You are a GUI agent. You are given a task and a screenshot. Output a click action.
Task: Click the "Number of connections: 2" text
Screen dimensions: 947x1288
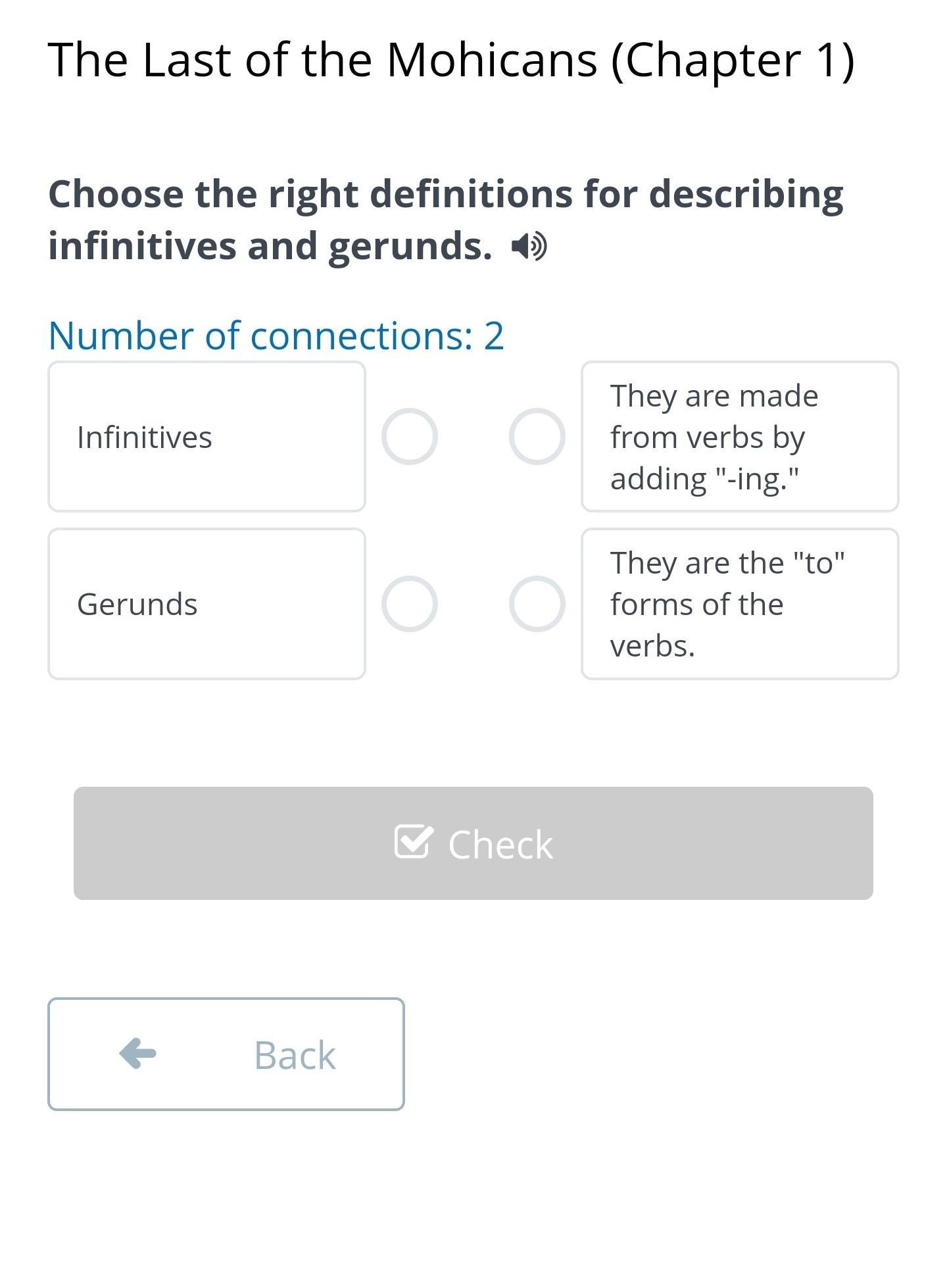[276, 335]
